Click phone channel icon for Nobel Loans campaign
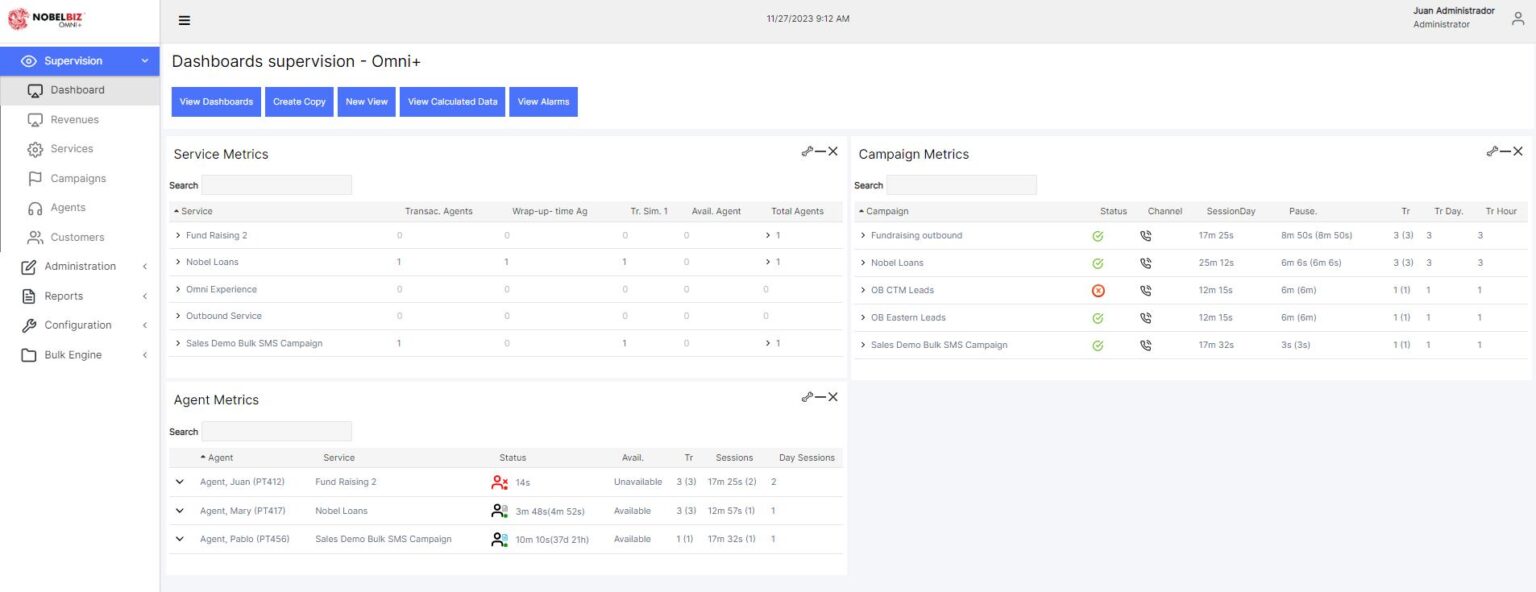 pos(1146,263)
